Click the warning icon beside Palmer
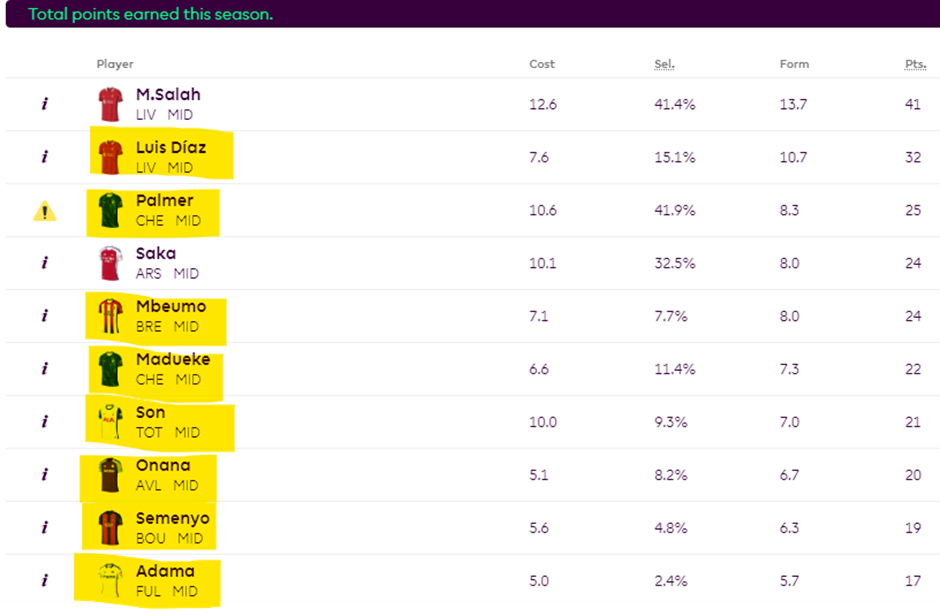Image resolution: width=940 pixels, height=609 pixels. [x=45, y=210]
